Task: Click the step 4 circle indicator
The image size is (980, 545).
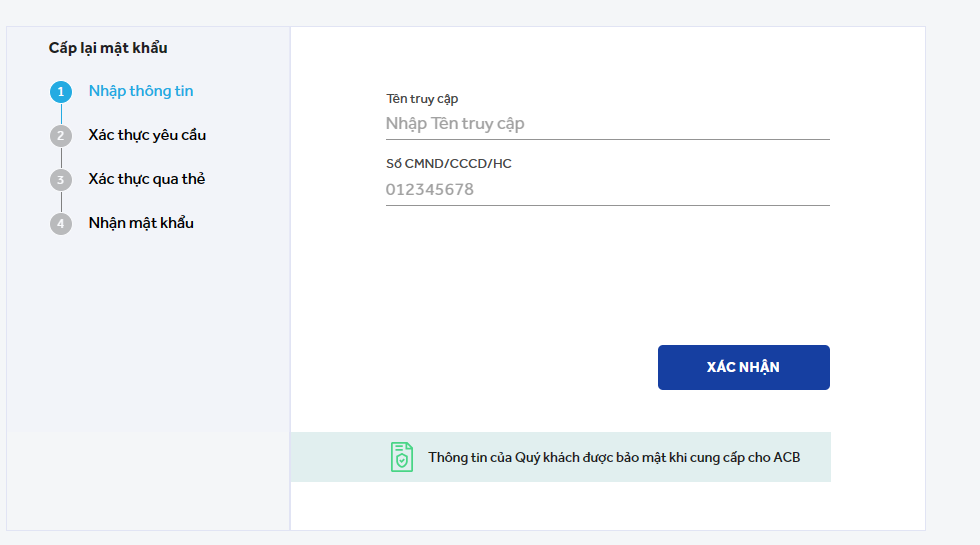Action: [61, 224]
